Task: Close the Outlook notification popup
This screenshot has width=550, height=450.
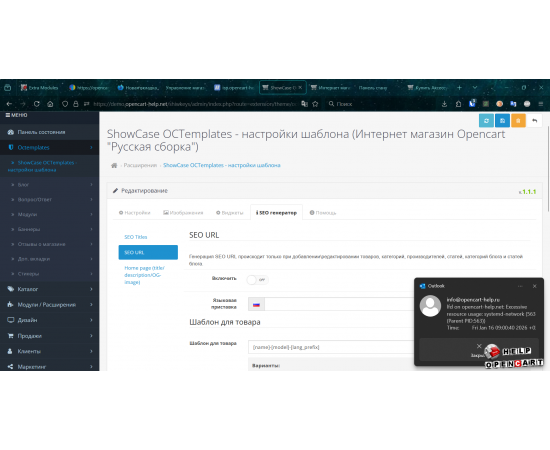Action: pyautogui.click(x=535, y=286)
